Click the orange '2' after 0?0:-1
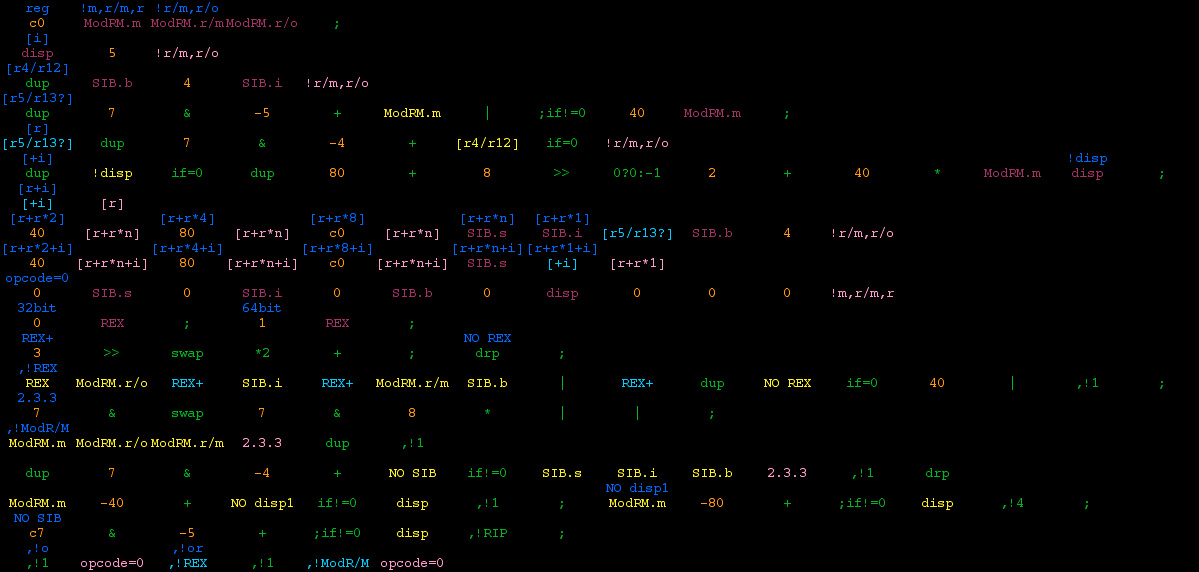Screen dimensions: 1199x572 pos(712,174)
